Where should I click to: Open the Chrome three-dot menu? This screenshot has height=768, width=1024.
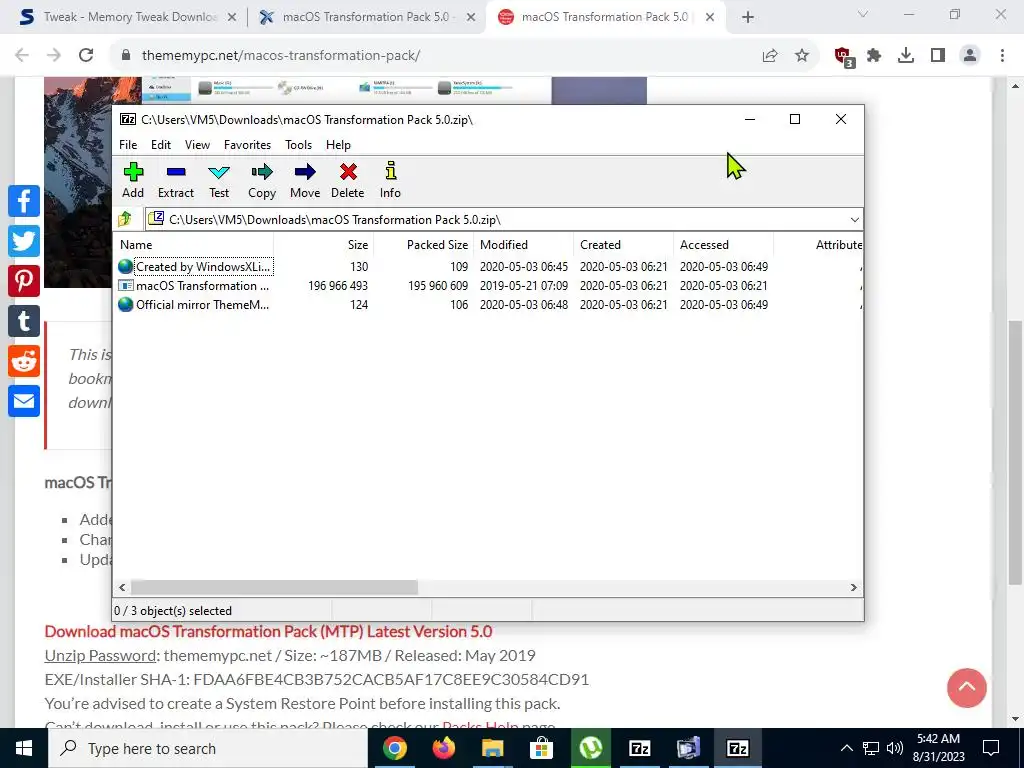tap(1002, 56)
